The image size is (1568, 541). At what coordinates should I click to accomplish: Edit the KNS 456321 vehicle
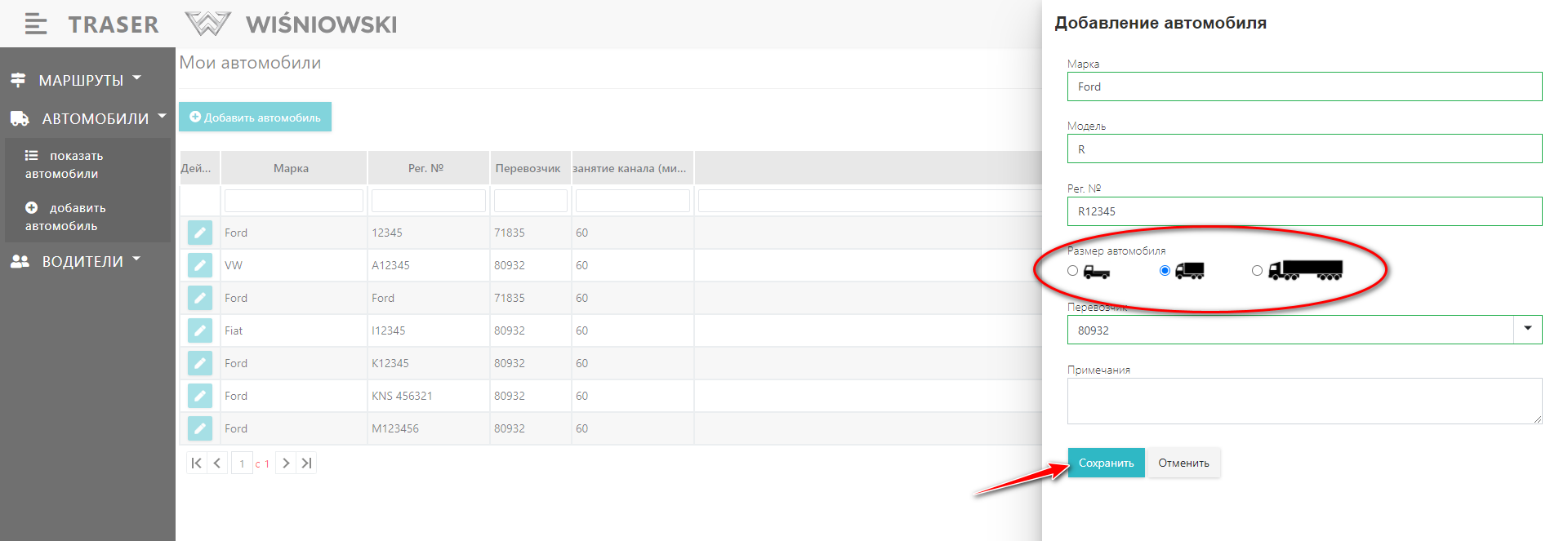pos(200,396)
